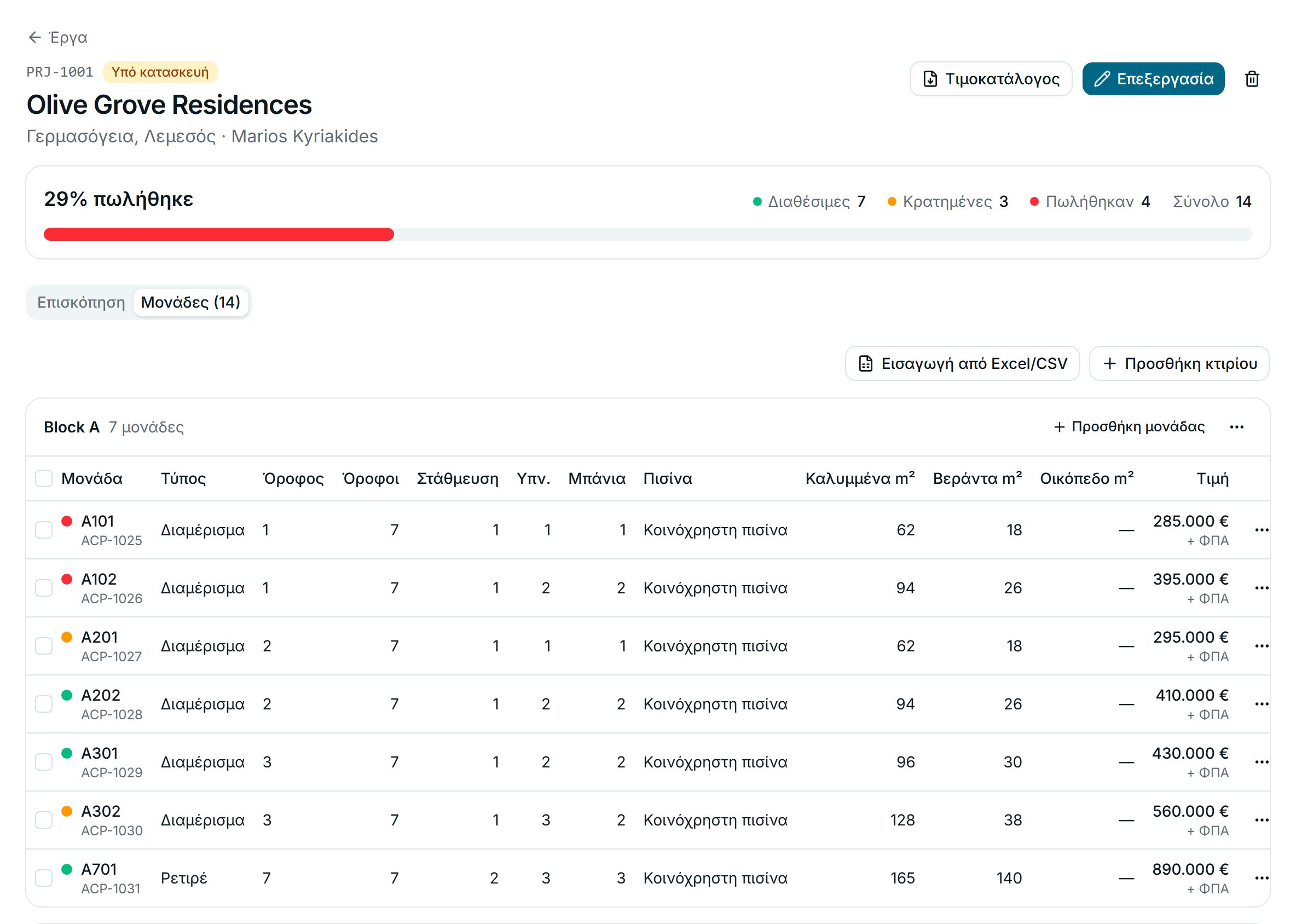This screenshot has width=1296, height=924.
Task: Check the box for unit A101
Action: click(x=44, y=530)
